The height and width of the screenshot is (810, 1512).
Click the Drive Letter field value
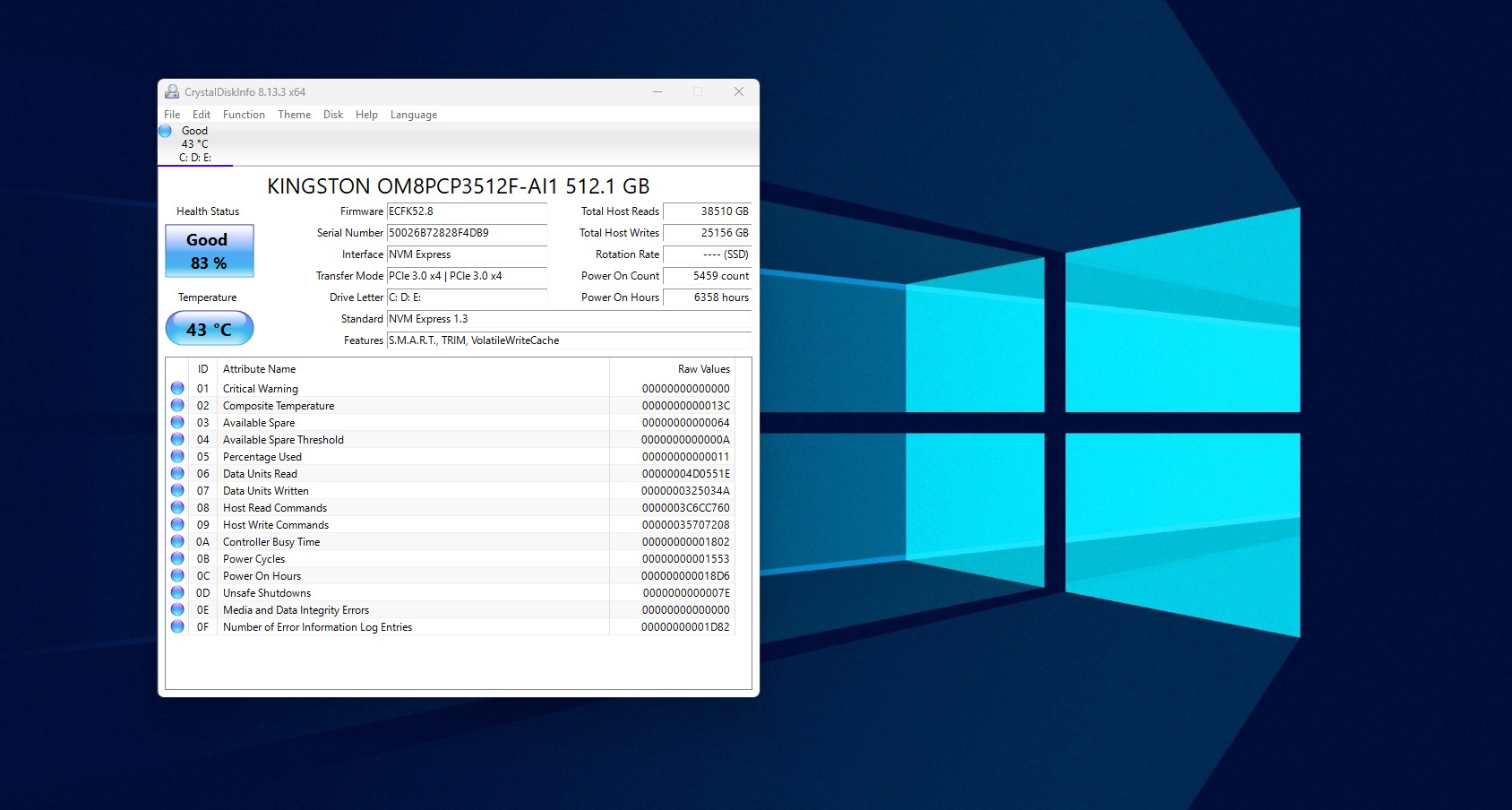point(467,297)
